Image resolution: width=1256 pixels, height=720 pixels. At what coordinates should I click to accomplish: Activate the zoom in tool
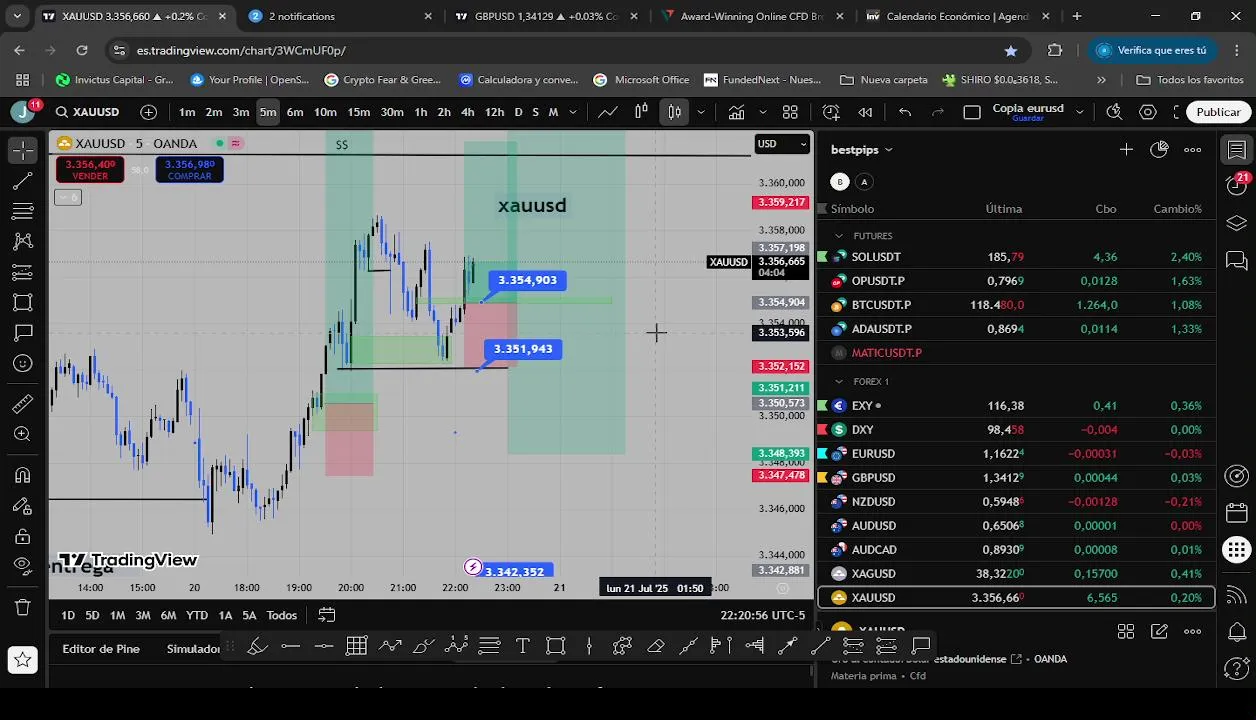(22, 434)
